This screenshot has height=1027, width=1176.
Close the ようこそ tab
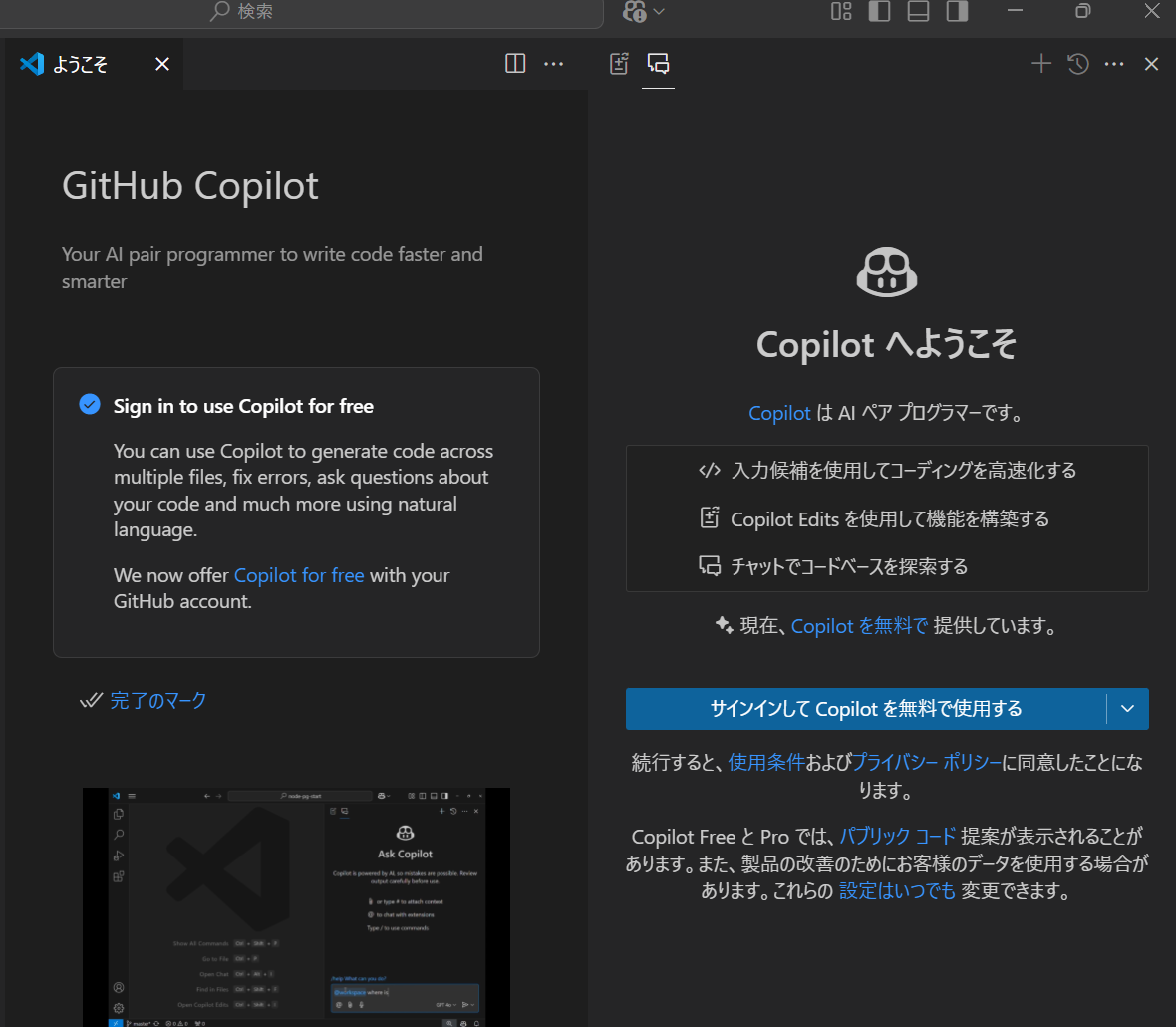(x=161, y=63)
